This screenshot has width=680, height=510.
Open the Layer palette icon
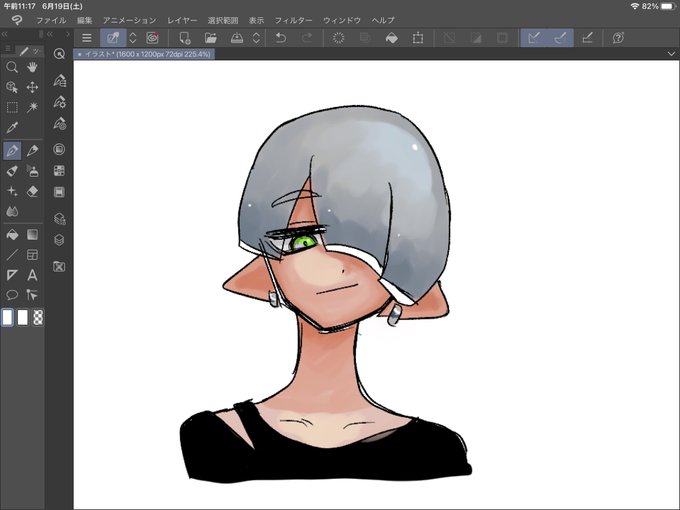point(59,240)
